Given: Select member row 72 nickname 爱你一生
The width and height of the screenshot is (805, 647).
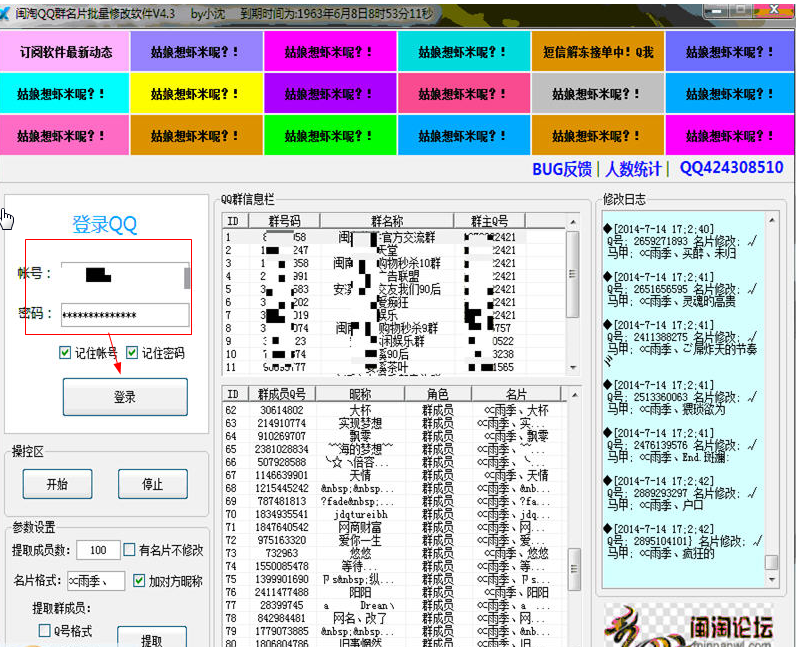Looking at the screenshot, I should [x=394, y=540].
